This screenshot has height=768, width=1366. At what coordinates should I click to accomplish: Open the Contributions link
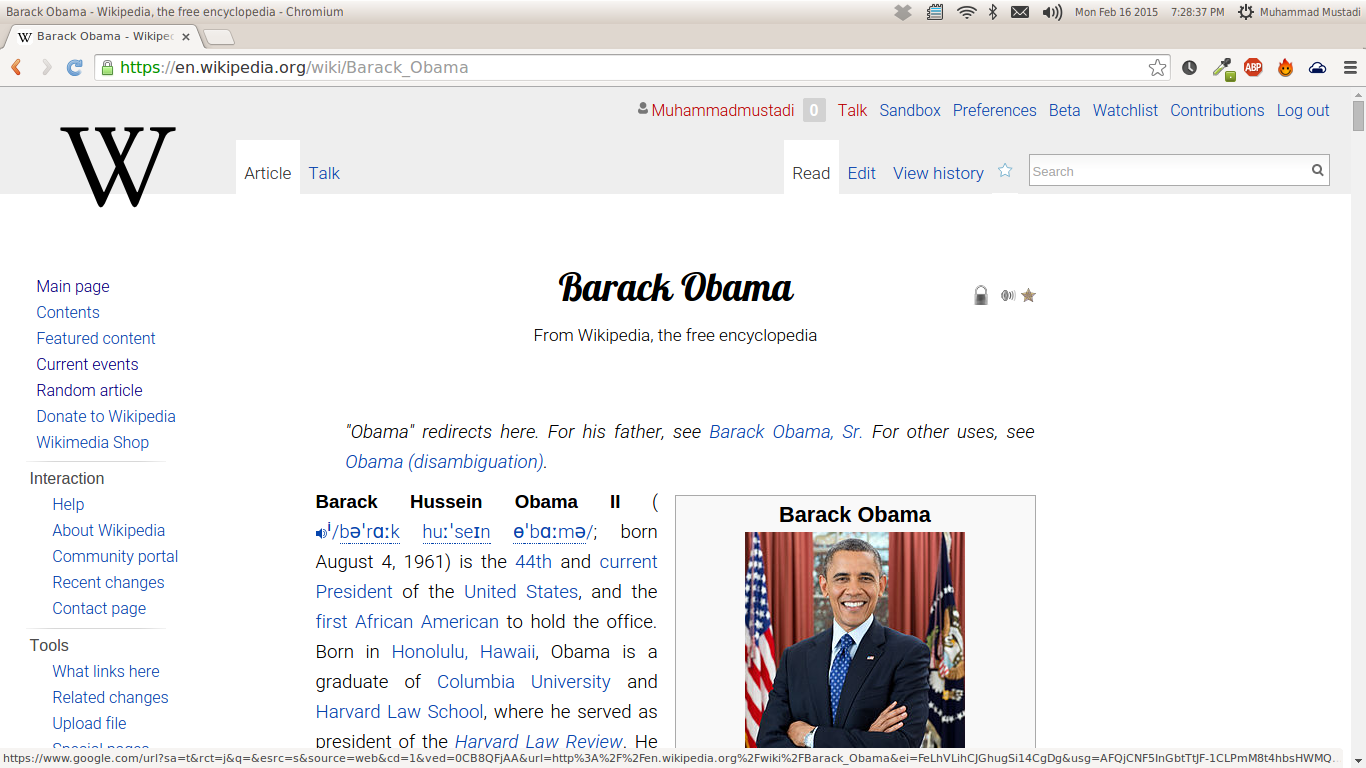pyautogui.click(x=1217, y=110)
